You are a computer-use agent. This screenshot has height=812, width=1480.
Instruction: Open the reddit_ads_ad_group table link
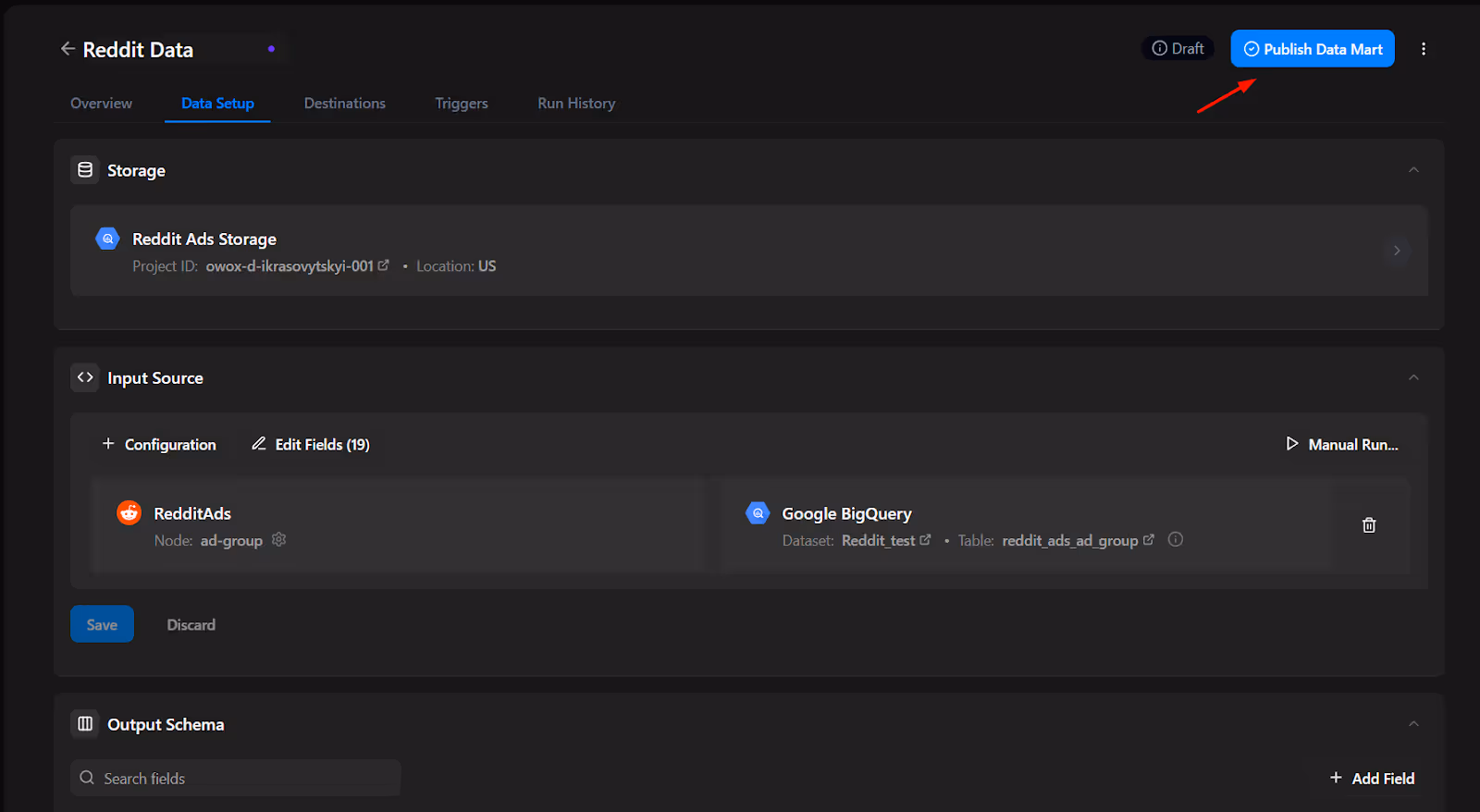pyautogui.click(x=1070, y=540)
